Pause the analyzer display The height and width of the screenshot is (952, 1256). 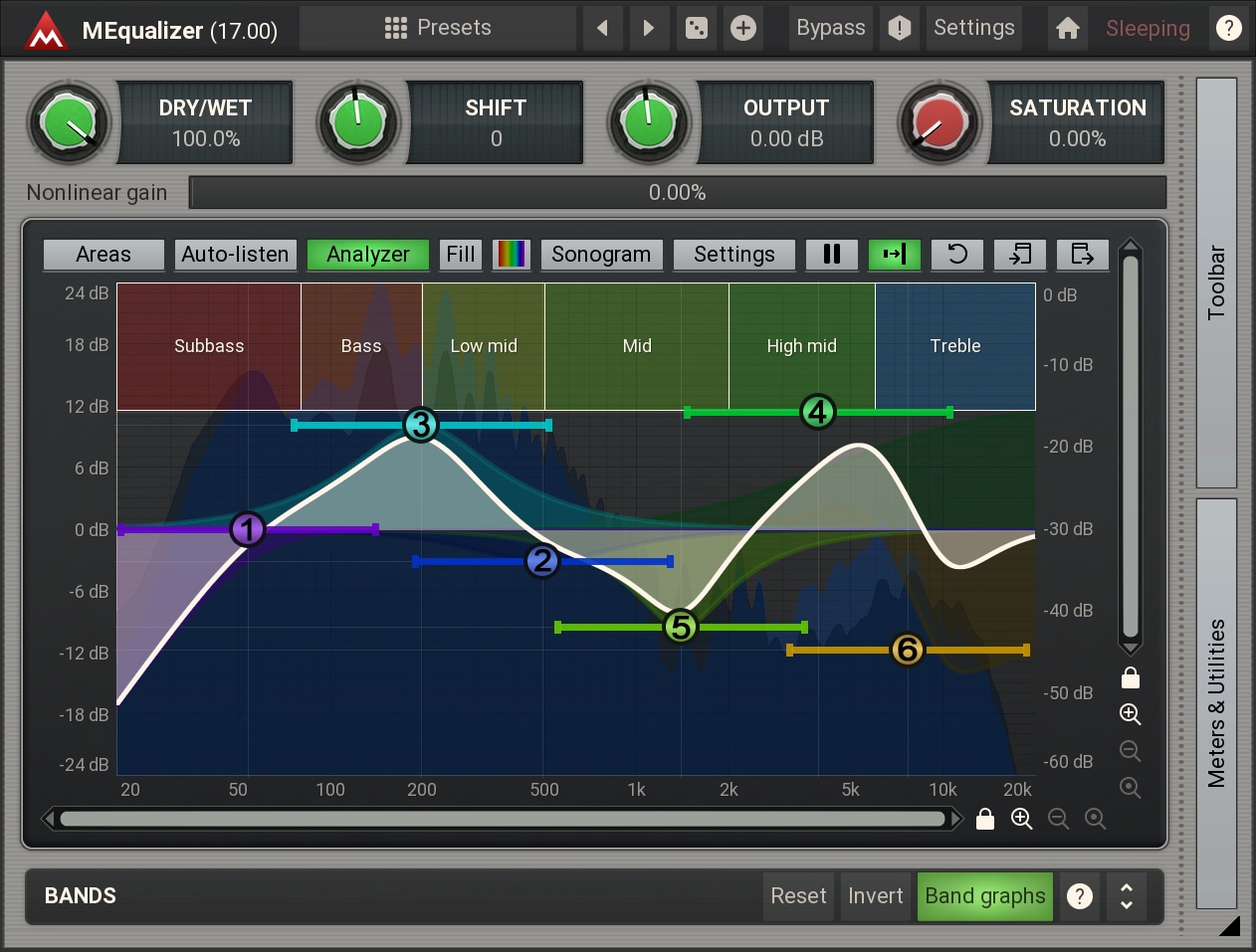tap(832, 255)
